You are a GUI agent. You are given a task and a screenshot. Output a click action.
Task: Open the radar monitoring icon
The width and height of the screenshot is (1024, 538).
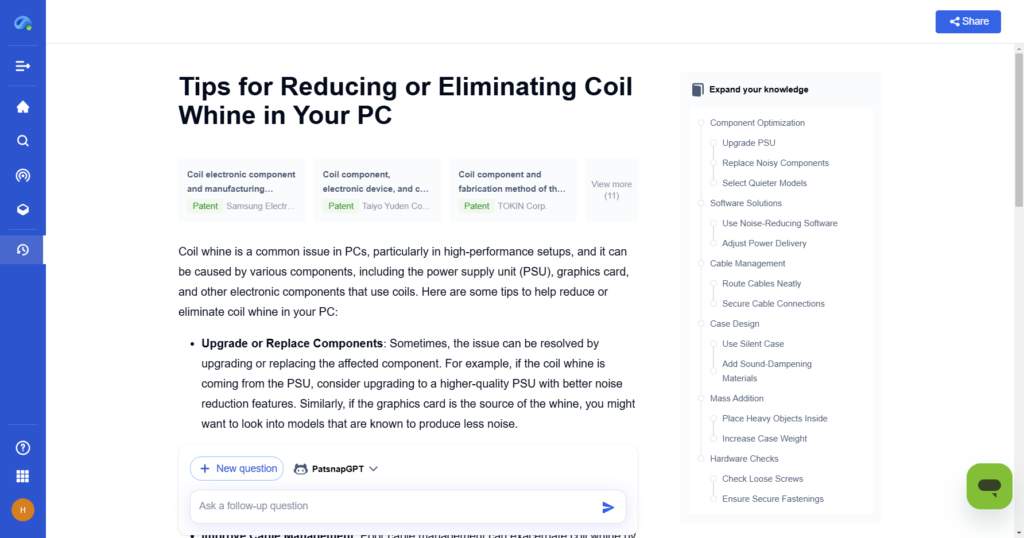tap(22, 175)
